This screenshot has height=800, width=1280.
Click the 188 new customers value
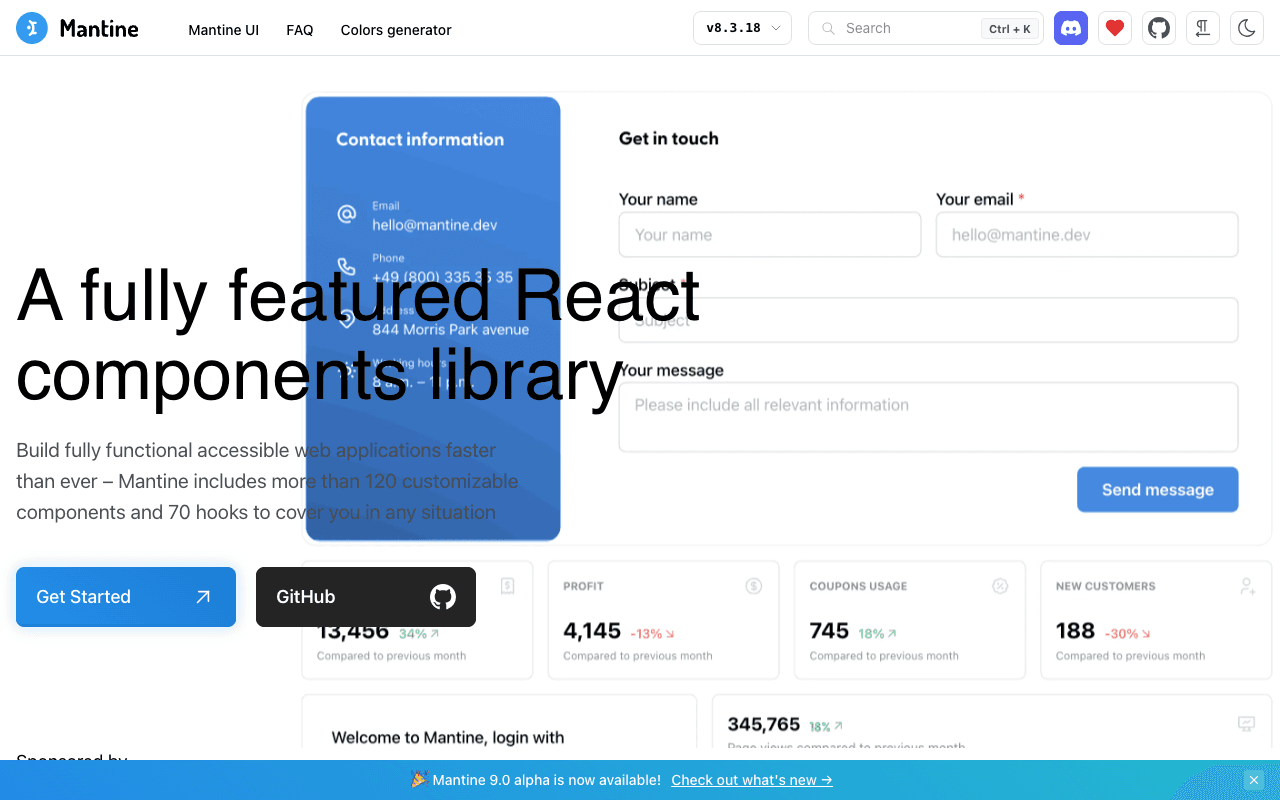[x=1075, y=631]
